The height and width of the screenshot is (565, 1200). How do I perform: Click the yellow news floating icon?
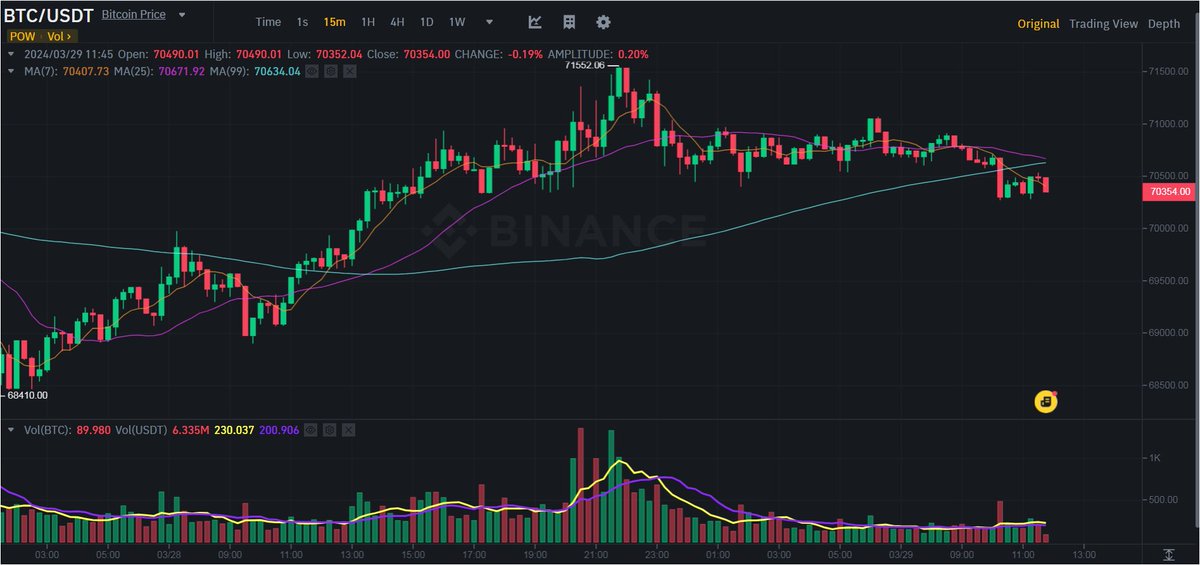[1045, 402]
